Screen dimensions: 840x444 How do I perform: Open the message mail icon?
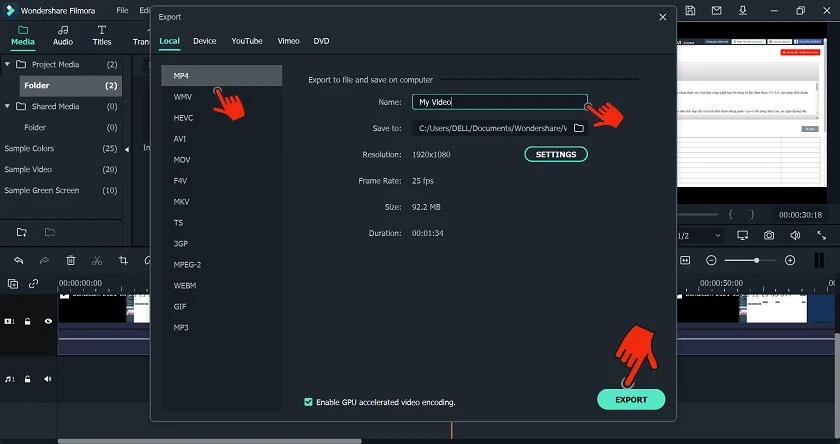(x=716, y=10)
